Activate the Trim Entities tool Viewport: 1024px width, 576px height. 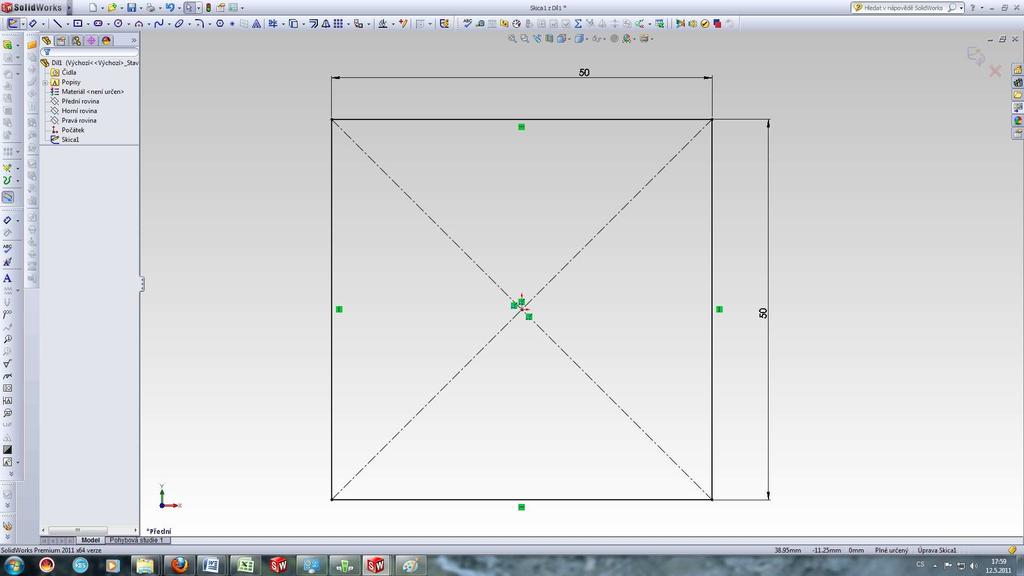tap(272, 24)
